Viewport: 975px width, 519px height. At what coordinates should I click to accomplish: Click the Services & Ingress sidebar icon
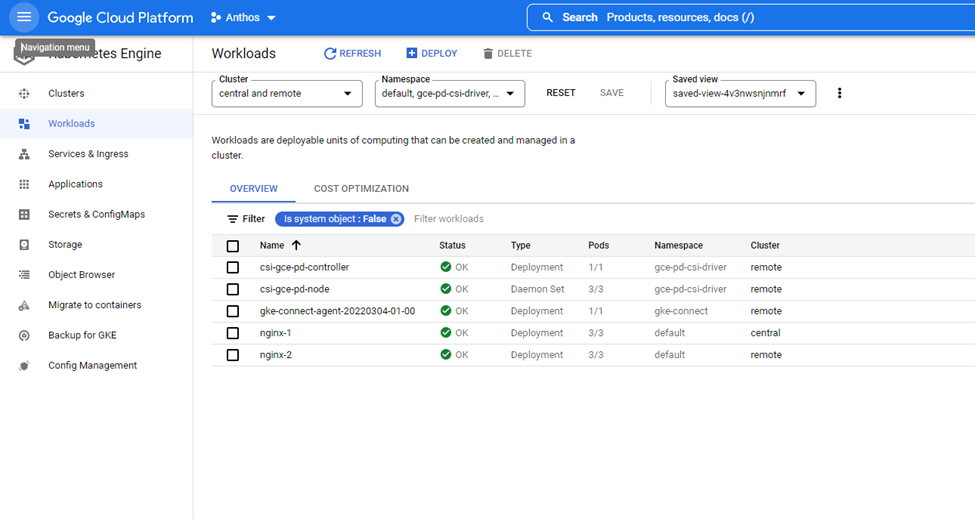[x=24, y=154]
